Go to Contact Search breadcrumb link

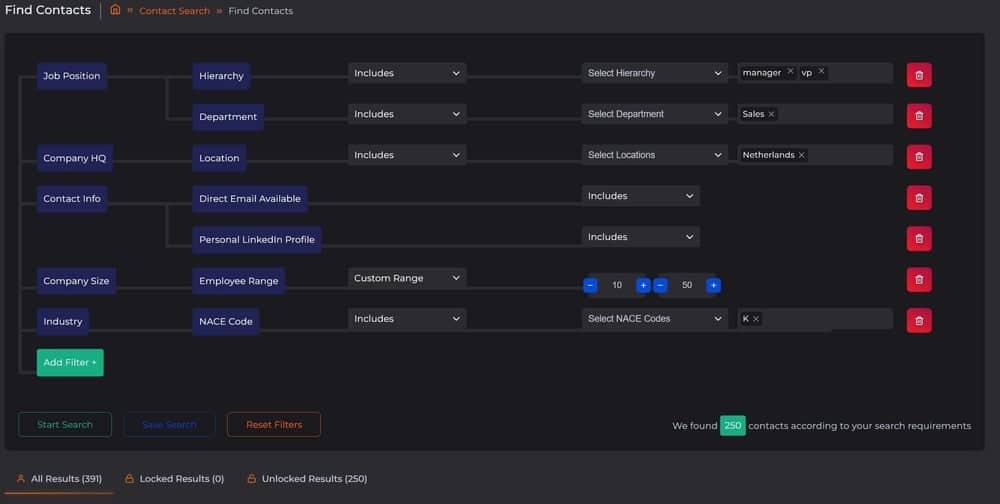[174, 11]
